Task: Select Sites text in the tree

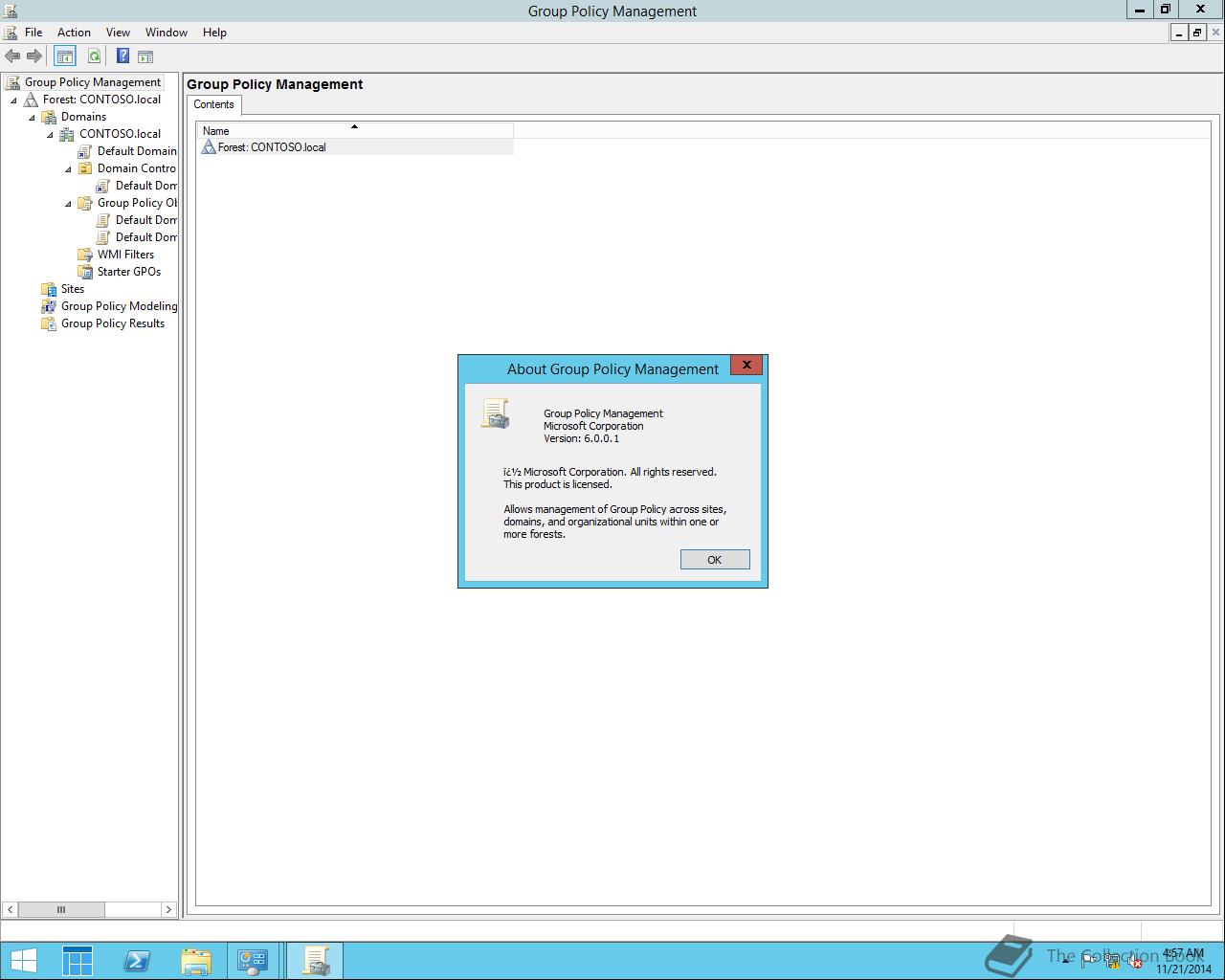Action: click(x=73, y=289)
